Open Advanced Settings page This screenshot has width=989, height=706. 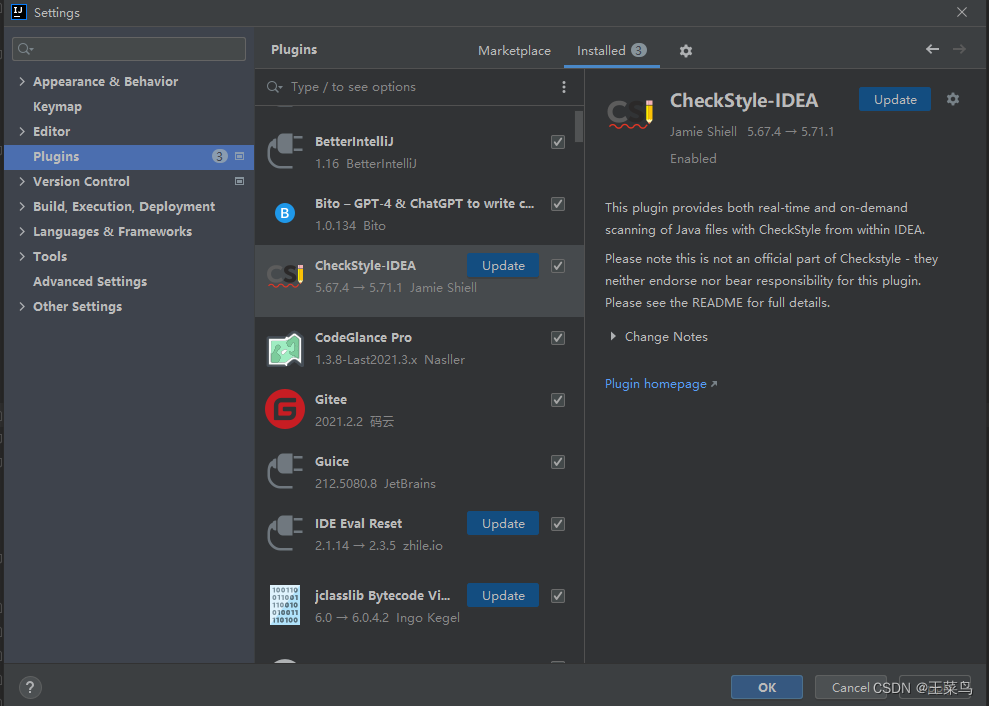[90, 281]
